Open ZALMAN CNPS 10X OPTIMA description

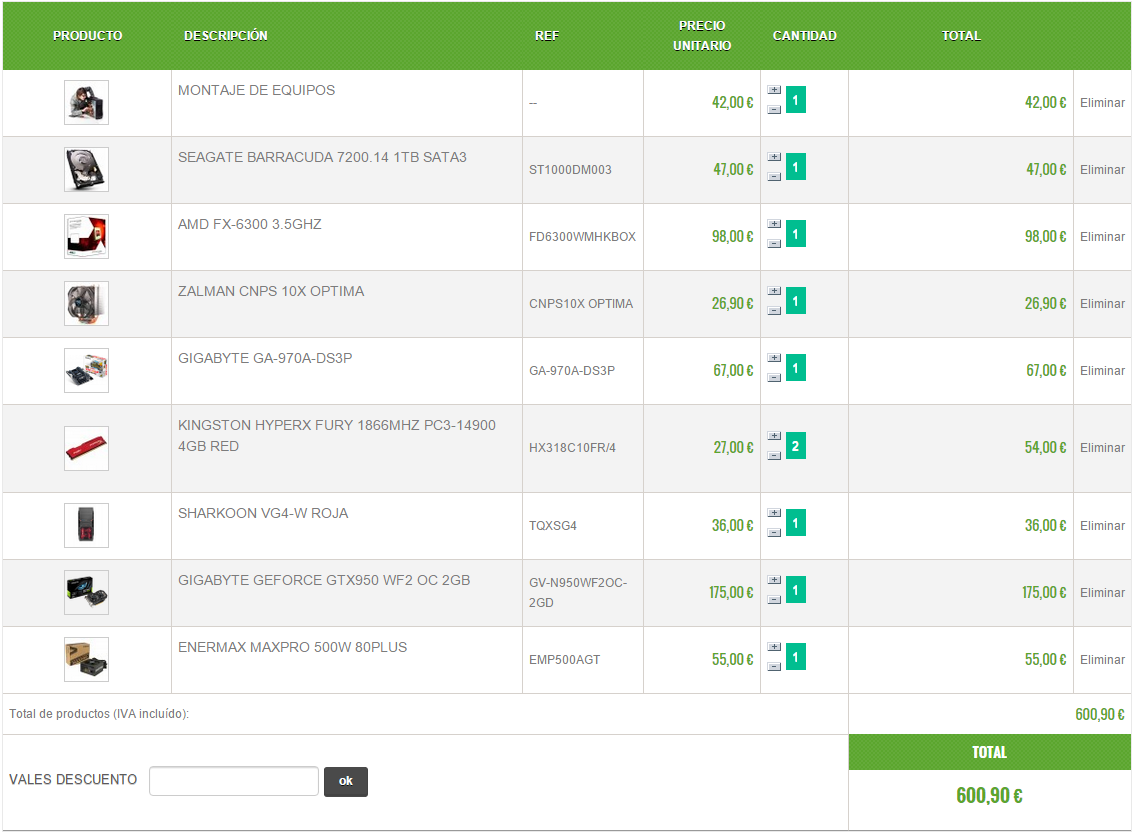[271, 291]
